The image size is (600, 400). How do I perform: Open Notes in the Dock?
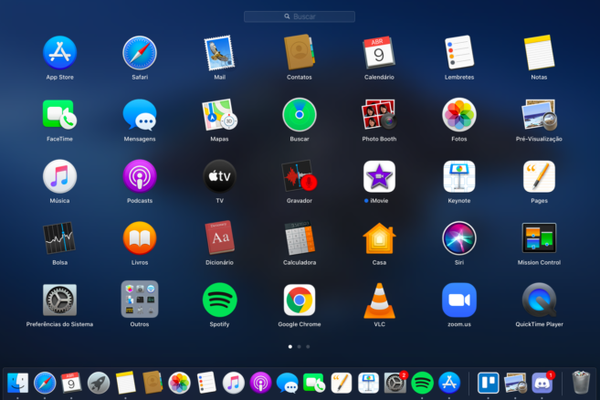pyautogui.click(x=126, y=382)
